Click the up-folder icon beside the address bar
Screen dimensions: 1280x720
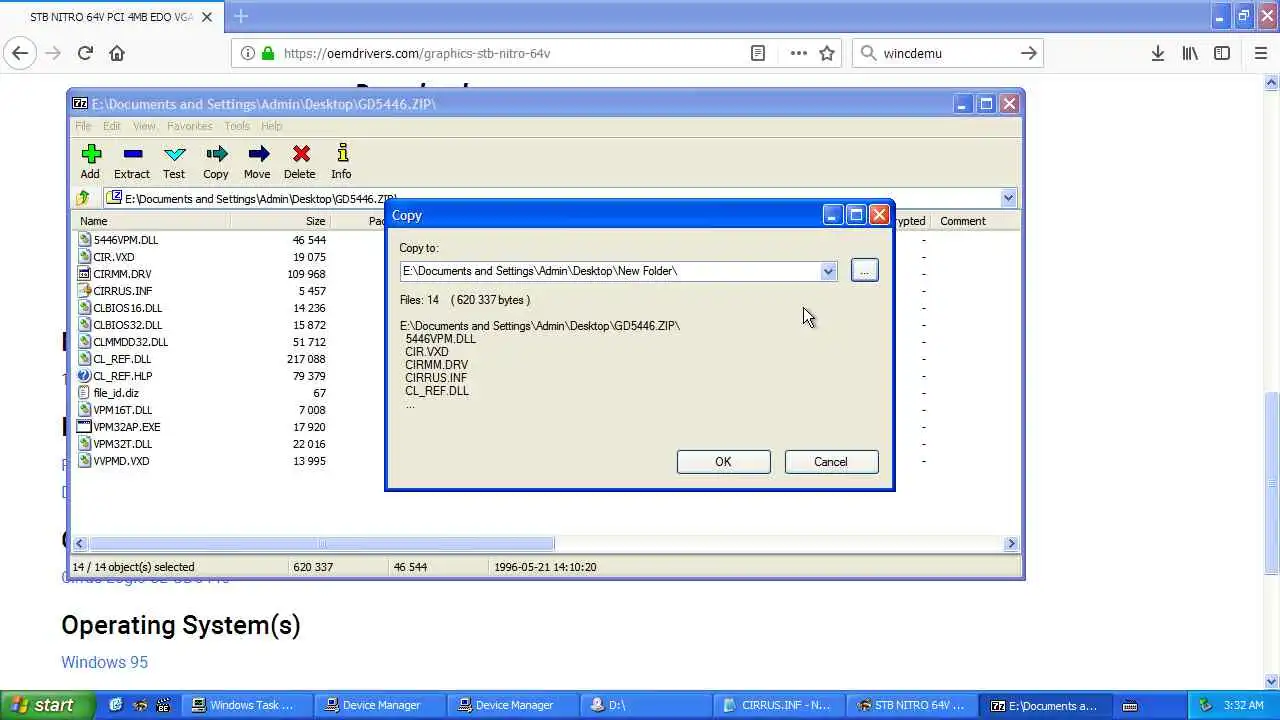(x=84, y=198)
